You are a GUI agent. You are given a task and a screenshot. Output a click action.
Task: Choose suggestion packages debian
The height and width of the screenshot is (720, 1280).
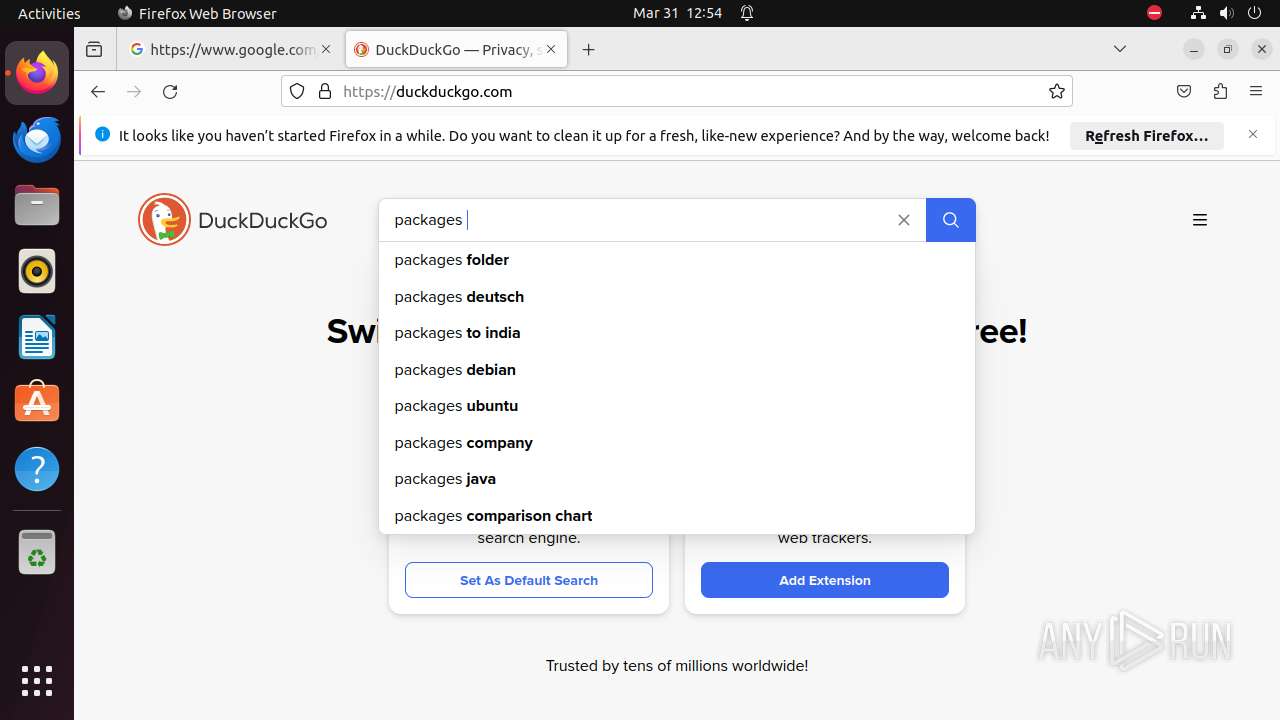click(677, 370)
